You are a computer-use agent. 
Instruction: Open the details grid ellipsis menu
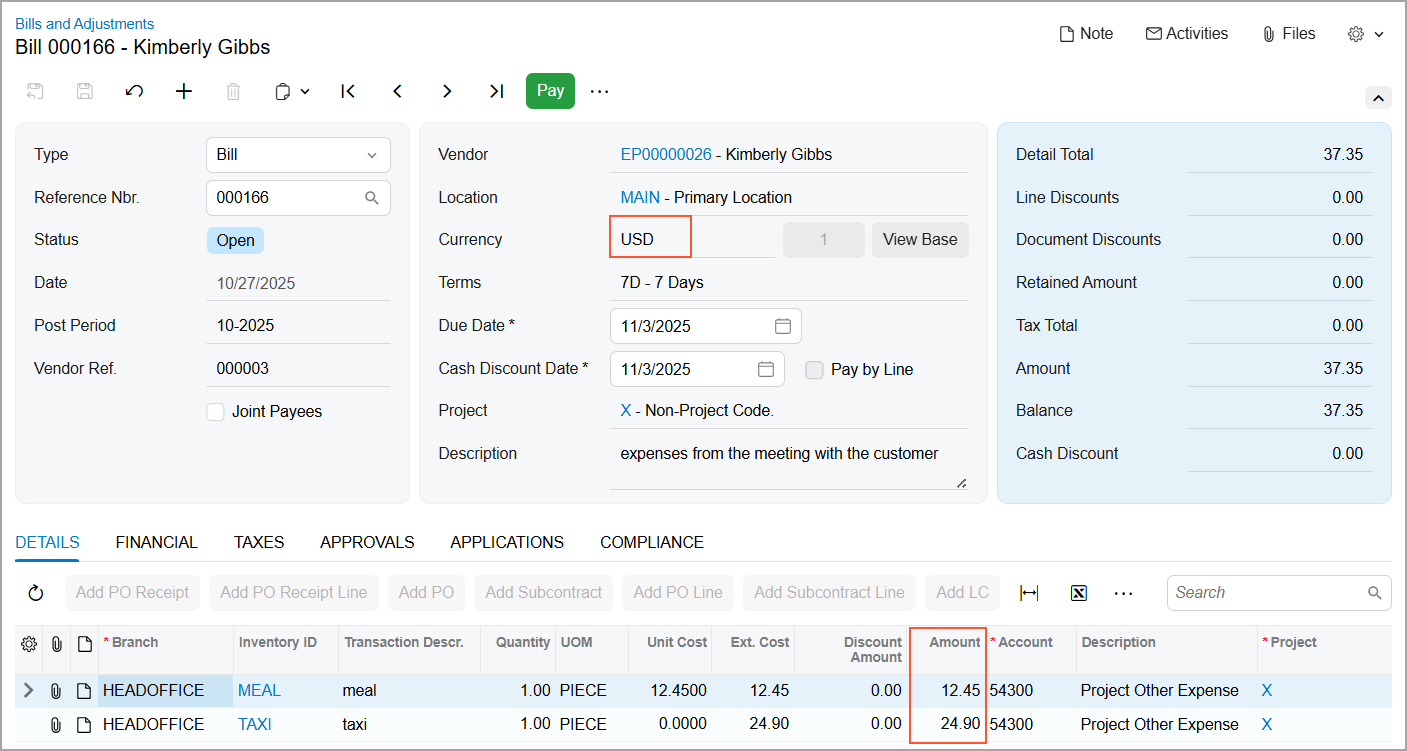(1124, 593)
